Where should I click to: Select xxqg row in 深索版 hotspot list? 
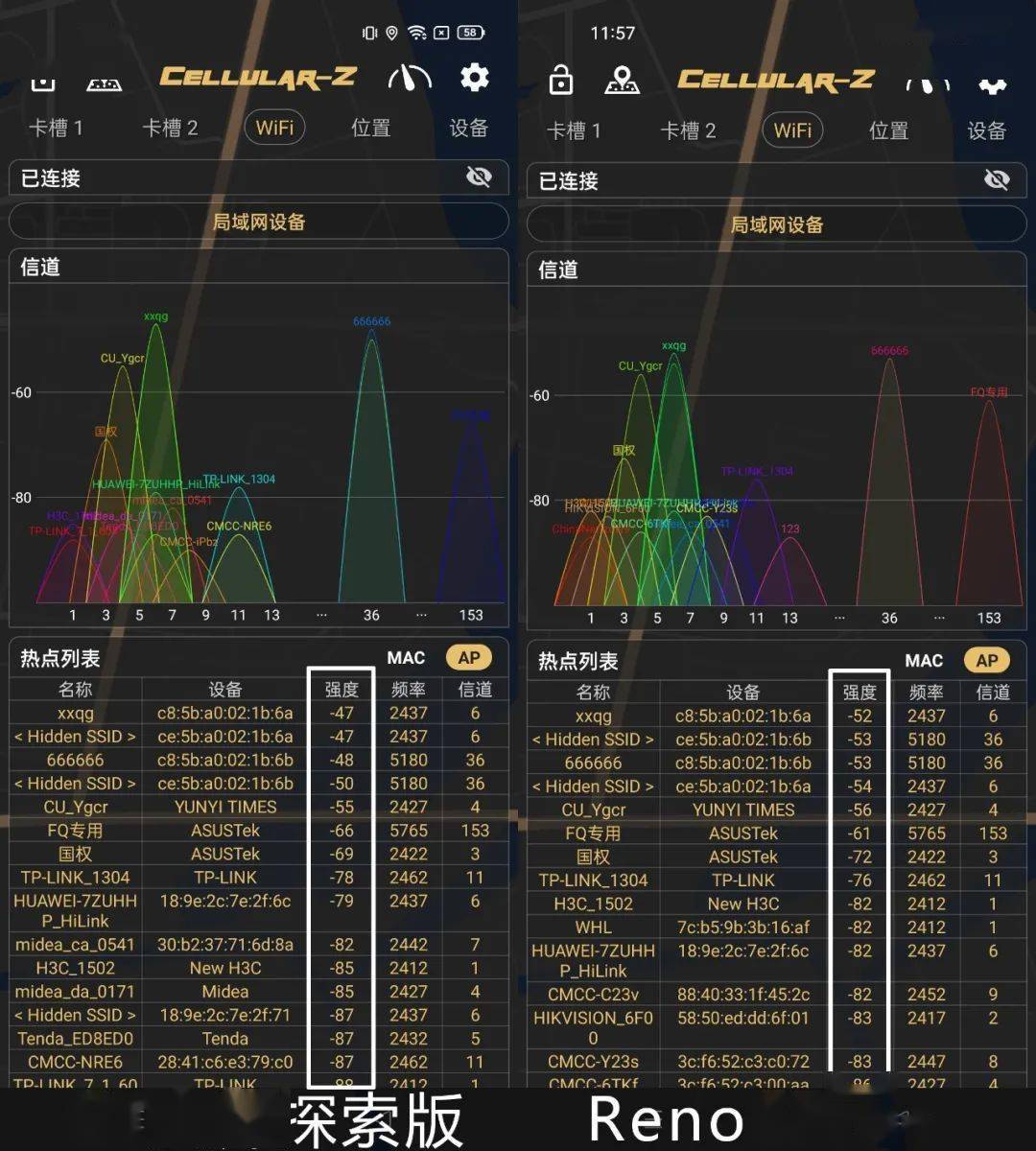(x=259, y=713)
